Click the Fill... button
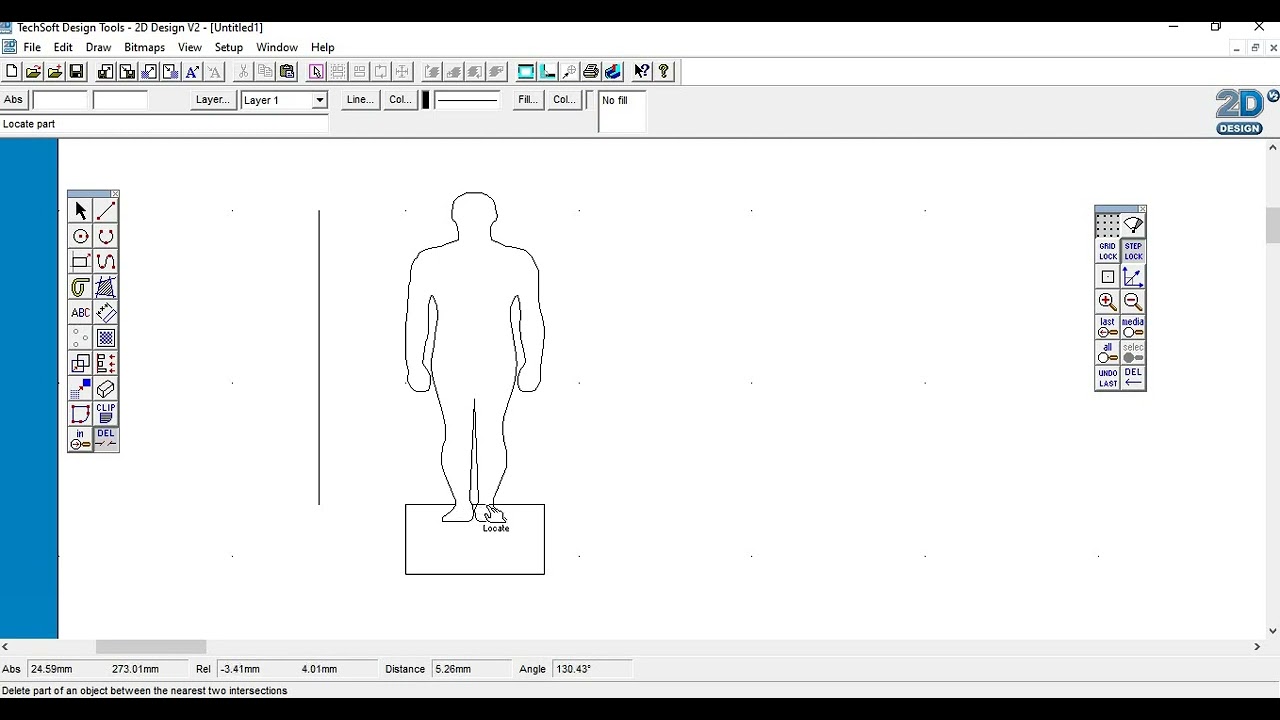 pos(527,100)
